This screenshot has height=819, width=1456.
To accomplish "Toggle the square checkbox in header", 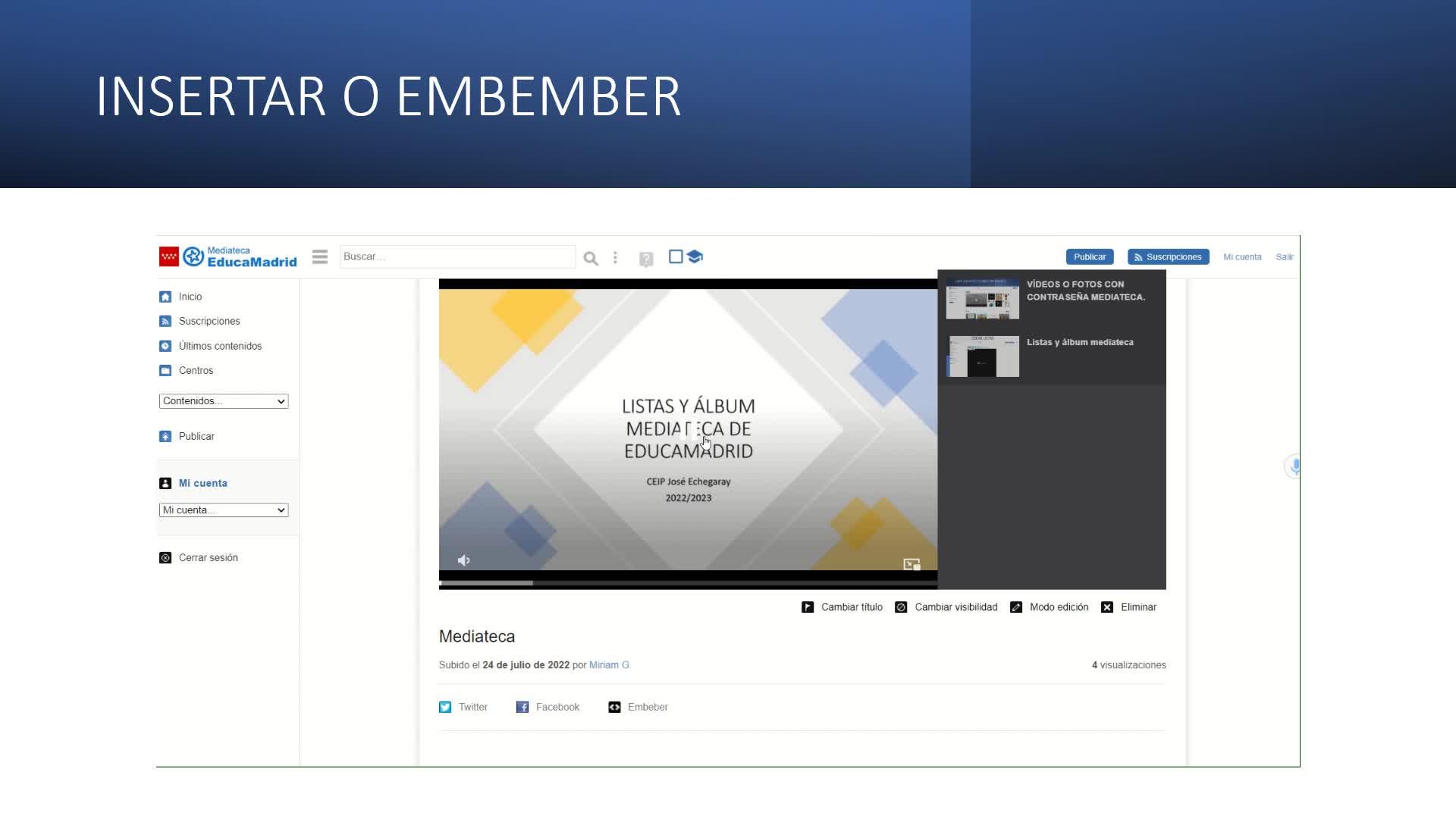I will pos(676,257).
